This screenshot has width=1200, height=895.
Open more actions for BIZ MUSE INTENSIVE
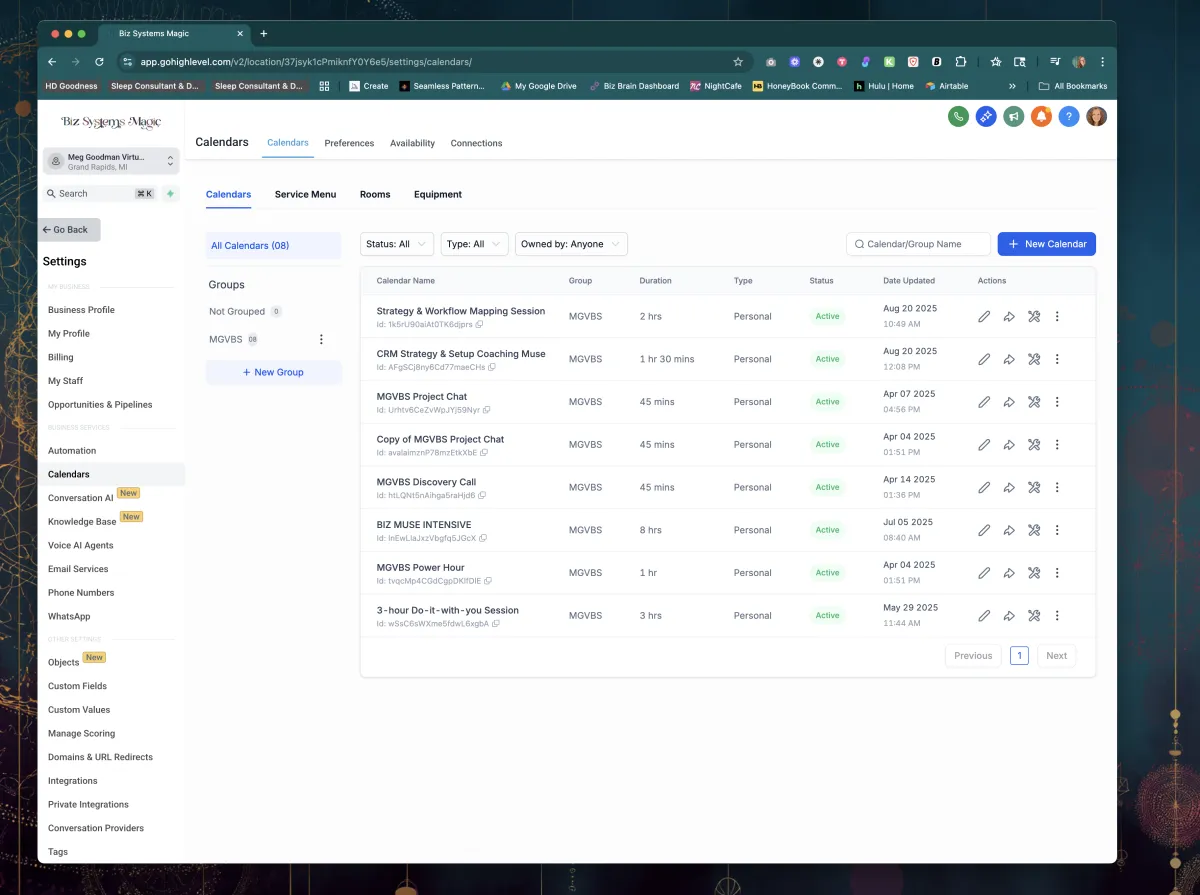(1057, 530)
